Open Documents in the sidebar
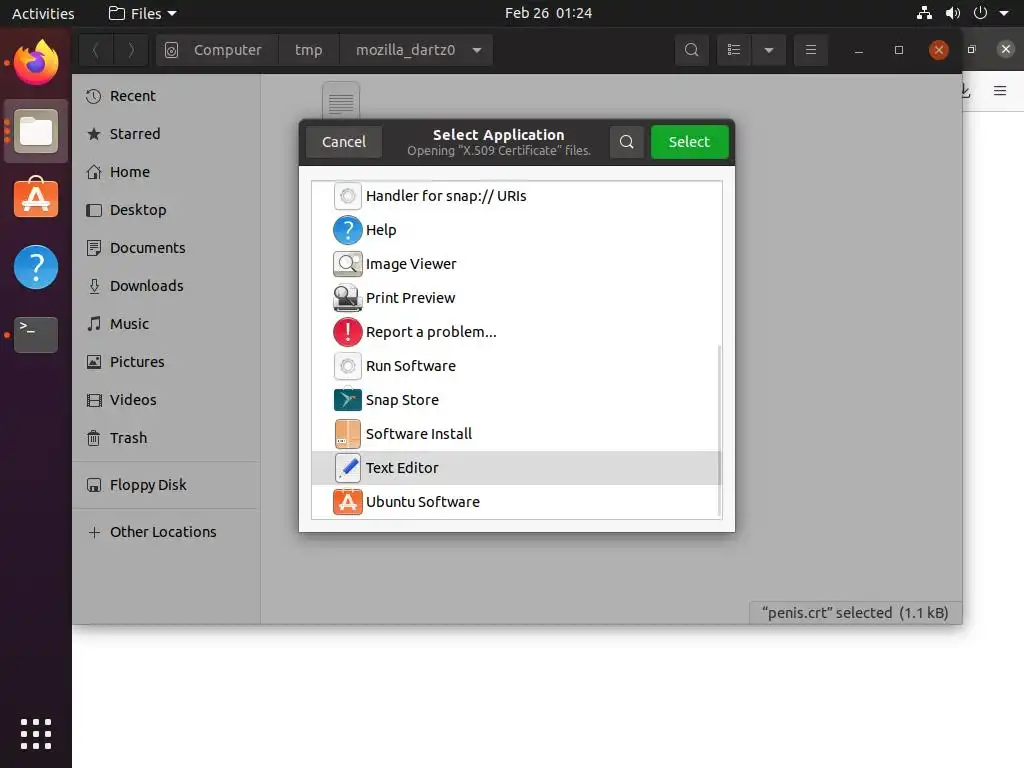The width and height of the screenshot is (1024, 768). 167,248
